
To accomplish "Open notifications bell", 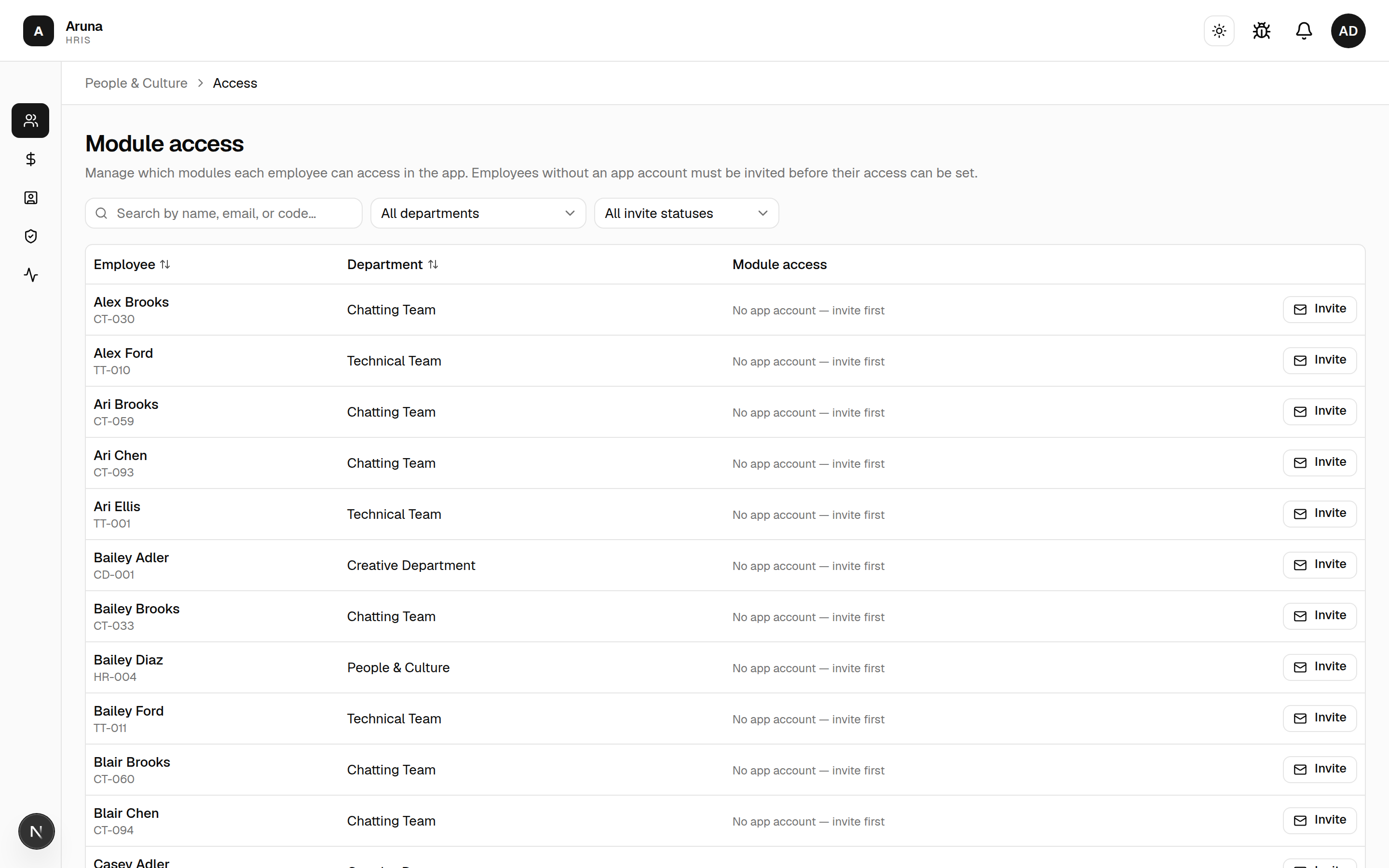I will click(x=1304, y=31).
